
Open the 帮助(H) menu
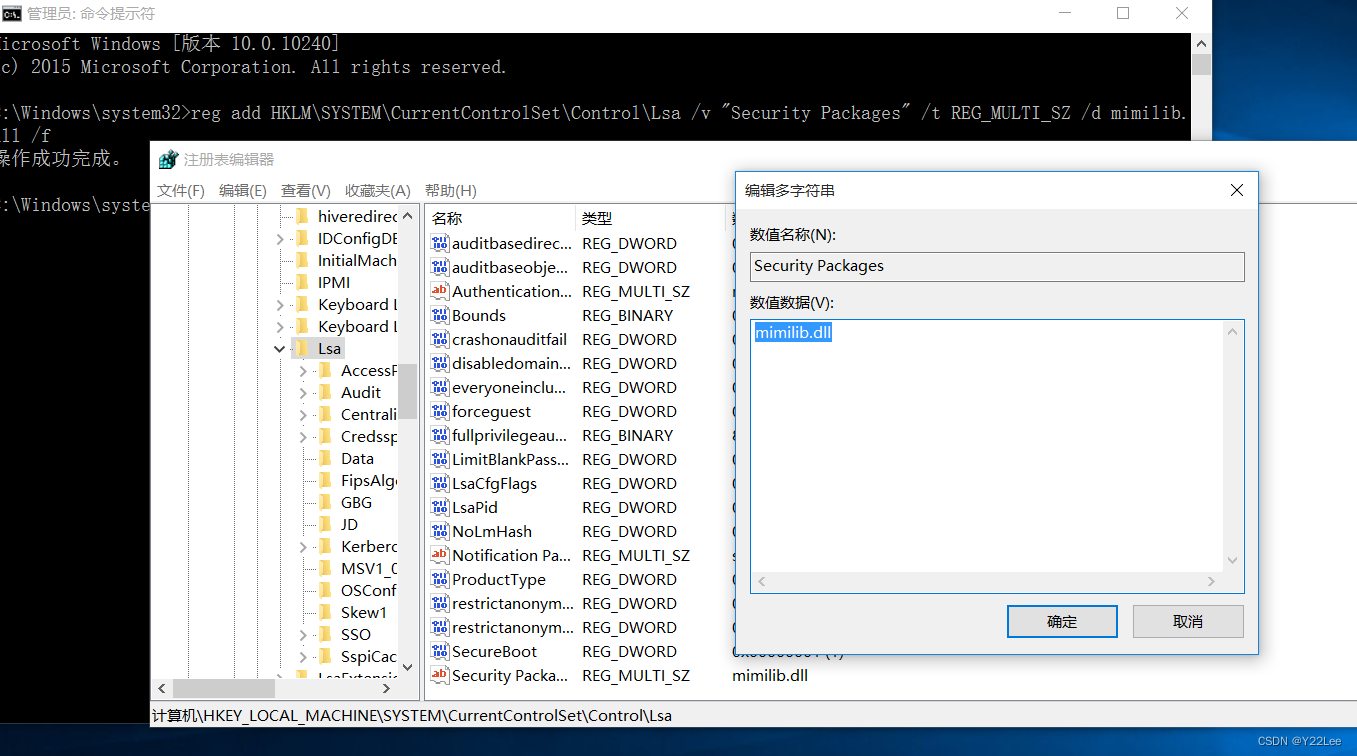tap(451, 190)
